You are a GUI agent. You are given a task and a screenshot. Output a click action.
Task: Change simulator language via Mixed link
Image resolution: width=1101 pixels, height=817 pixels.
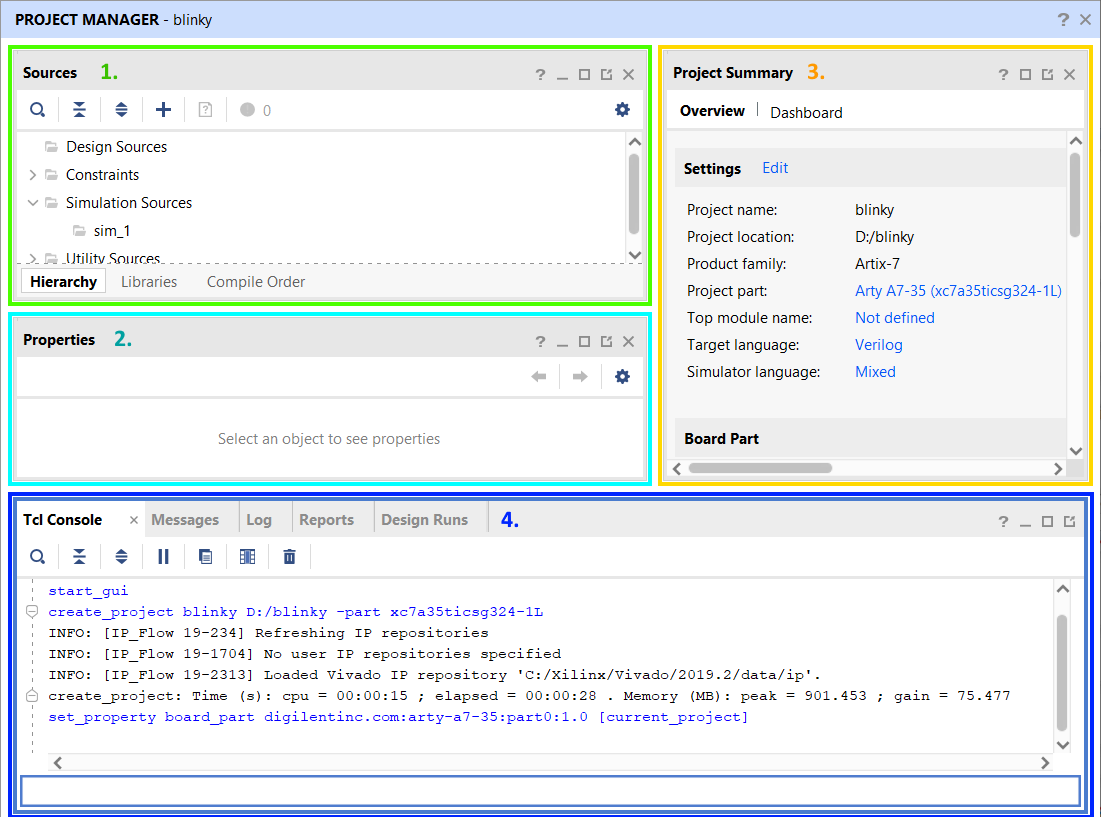875,372
